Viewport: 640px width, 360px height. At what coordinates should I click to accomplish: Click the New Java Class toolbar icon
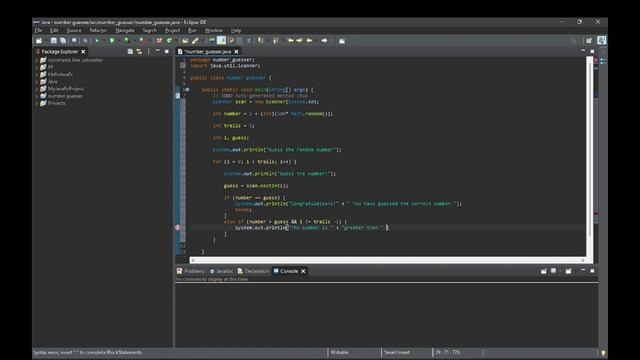click(169, 41)
